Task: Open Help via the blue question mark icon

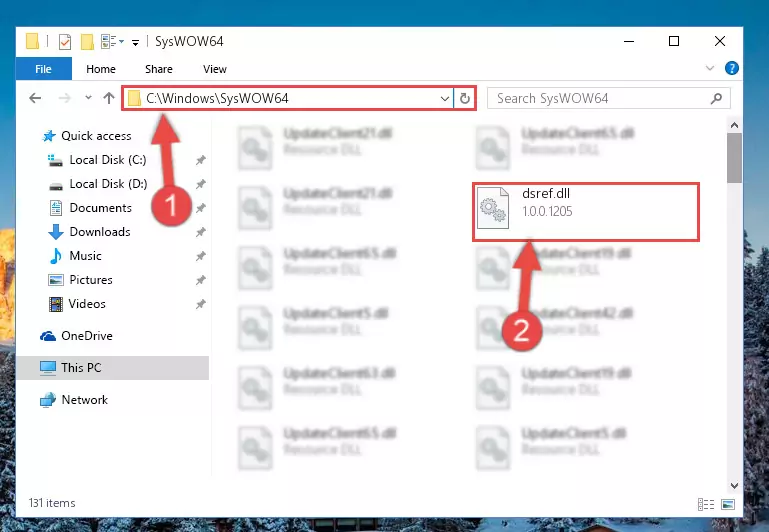Action: pos(731,68)
